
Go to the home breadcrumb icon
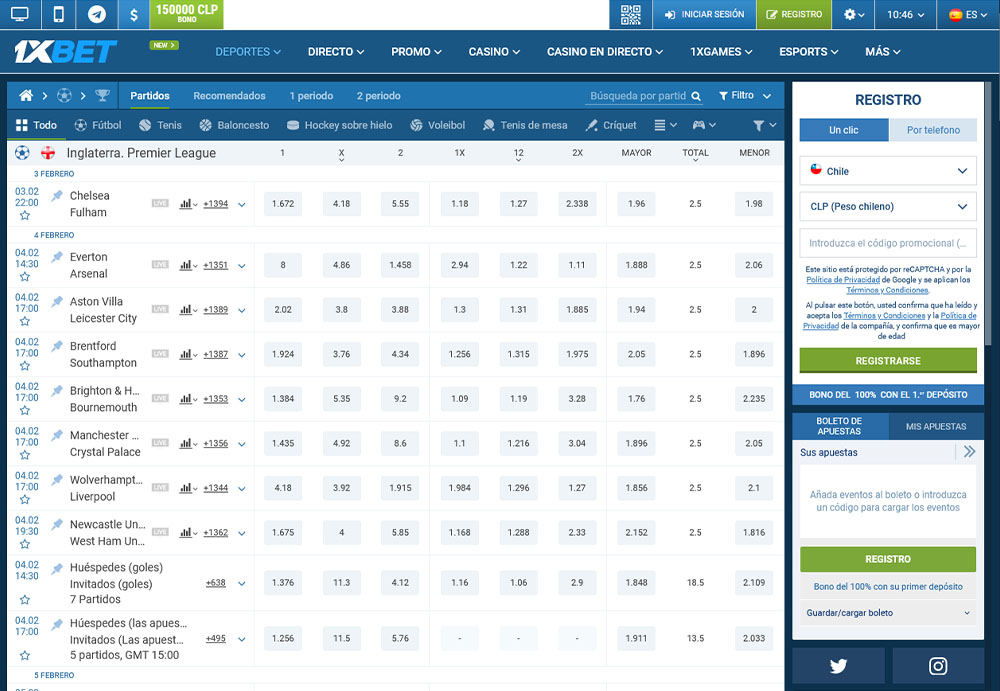point(26,96)
